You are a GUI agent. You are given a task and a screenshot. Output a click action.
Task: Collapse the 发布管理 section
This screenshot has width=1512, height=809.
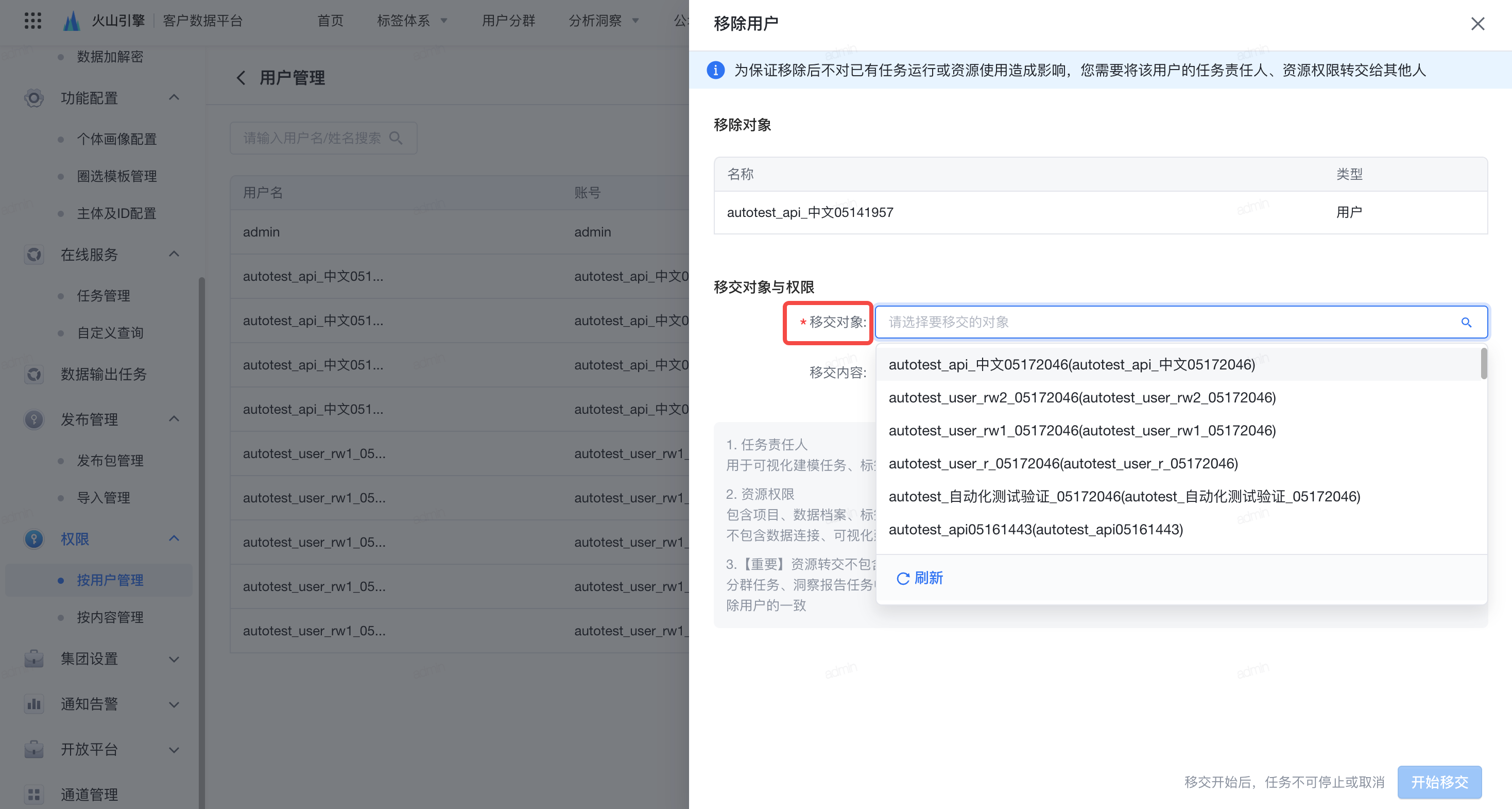coord(174,419)
